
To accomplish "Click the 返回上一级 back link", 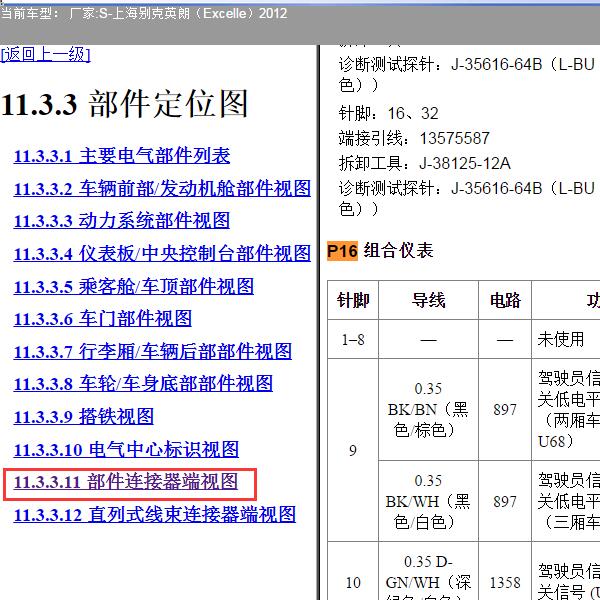I will 46,54.
